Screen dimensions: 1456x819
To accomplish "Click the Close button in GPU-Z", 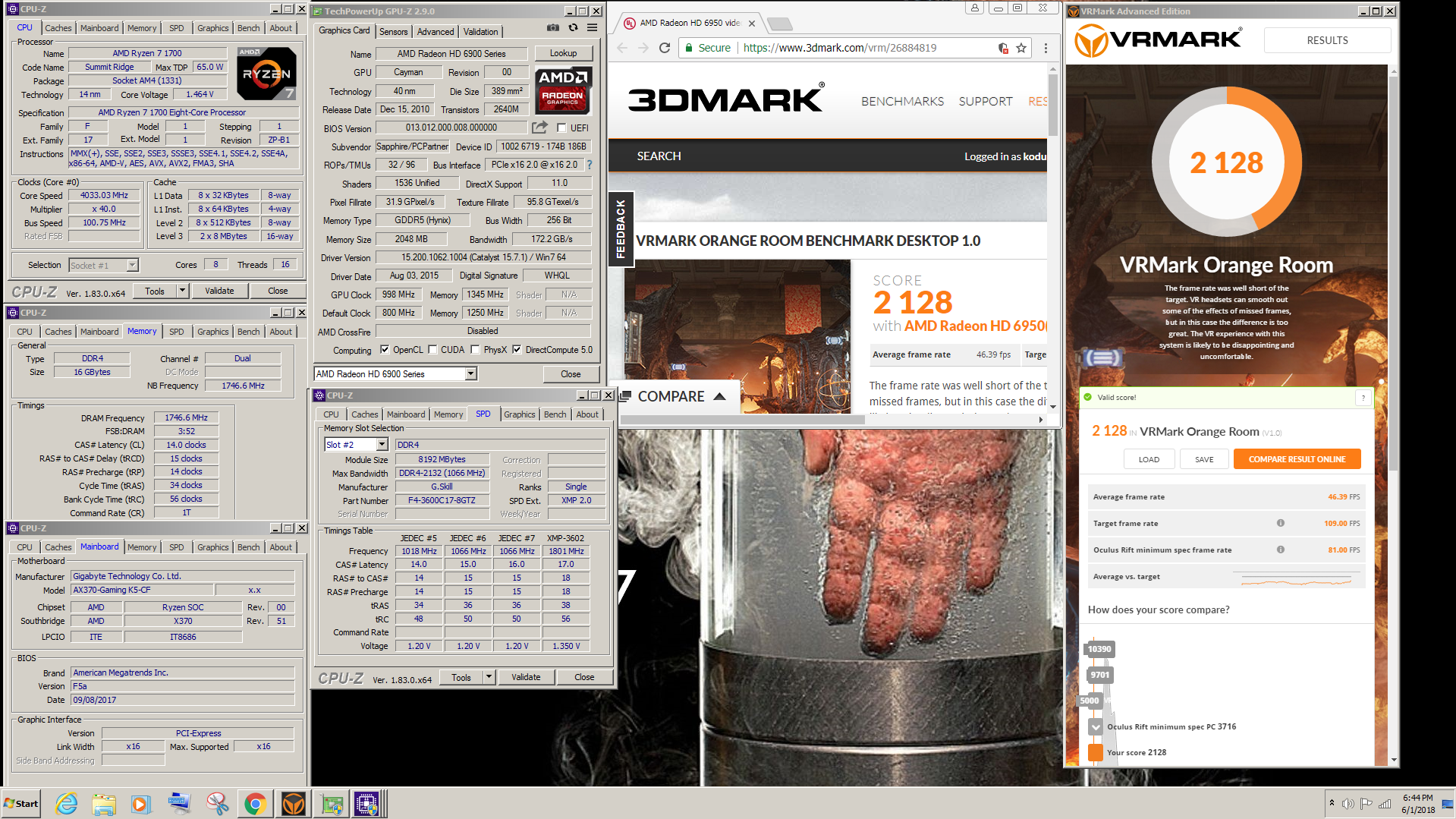I will click(571, 374).
